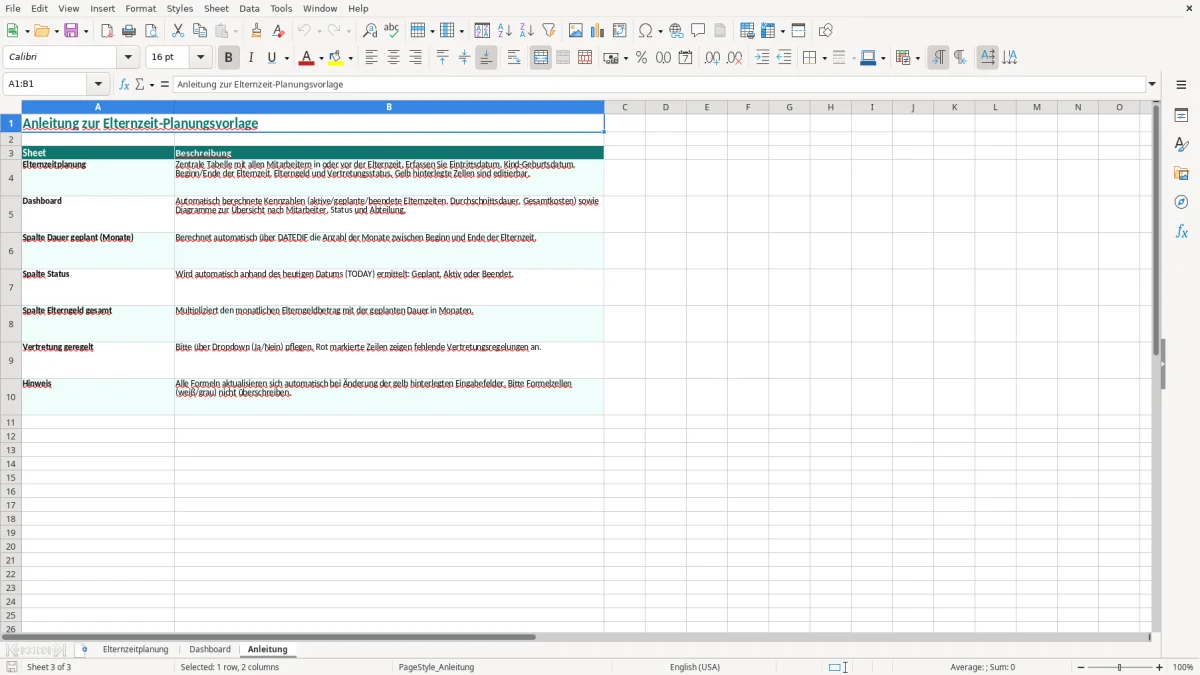Toggle Right-To-Left paragraph direction
The width and height of the screenshot is (1200, 675).
point(960,58)
